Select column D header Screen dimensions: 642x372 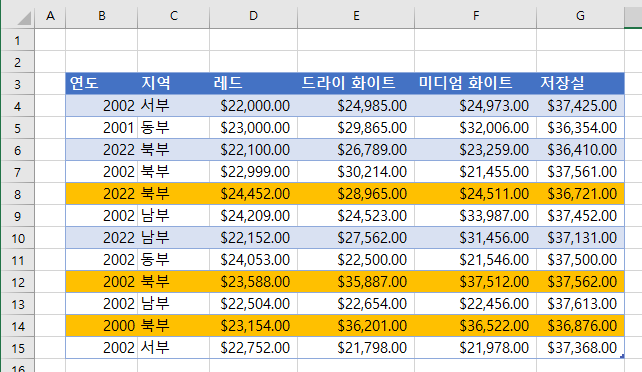(x=253, y=16)
